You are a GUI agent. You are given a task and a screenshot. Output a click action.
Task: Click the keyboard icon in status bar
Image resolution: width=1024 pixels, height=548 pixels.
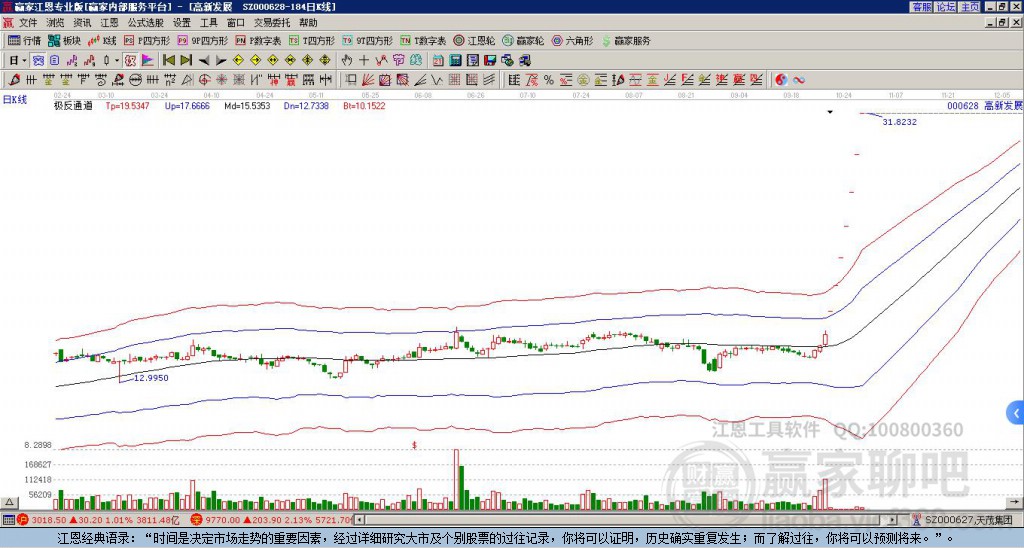point(8,520)
